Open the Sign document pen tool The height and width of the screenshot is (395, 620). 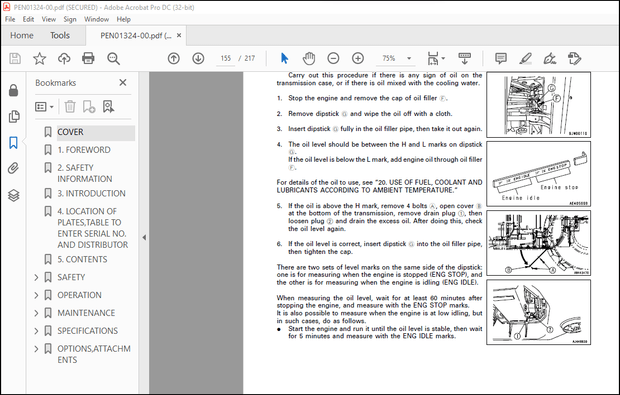550,59
